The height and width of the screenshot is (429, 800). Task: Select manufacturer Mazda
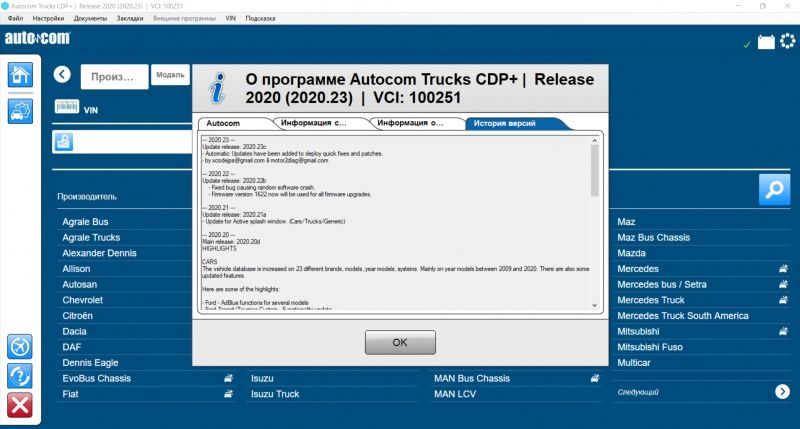[632, 253]
